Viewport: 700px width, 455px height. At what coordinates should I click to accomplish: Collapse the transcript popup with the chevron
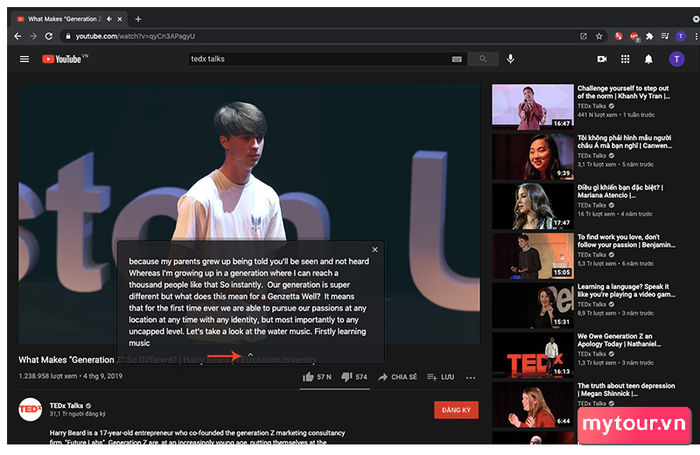[x=250, y=355]
